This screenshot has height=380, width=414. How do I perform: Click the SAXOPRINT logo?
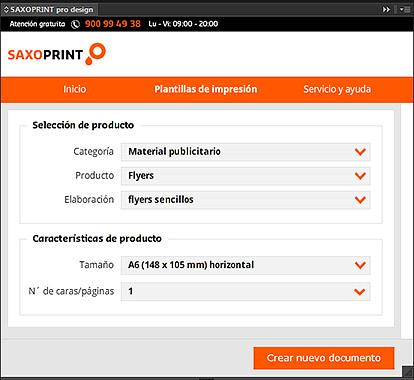(x=57, y=54)
